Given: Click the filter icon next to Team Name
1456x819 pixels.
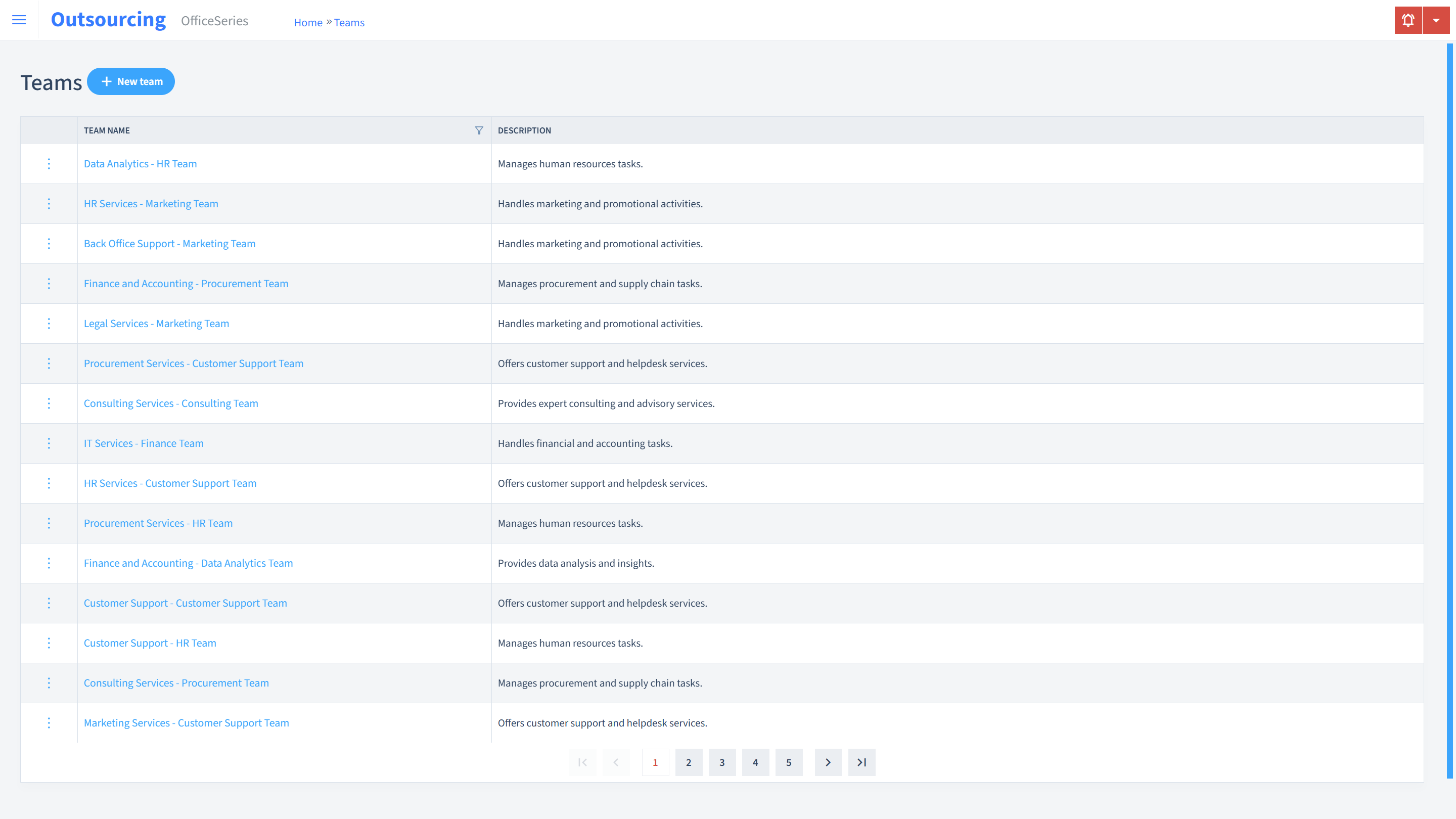Looking at the screenshot, I should 479,130.
